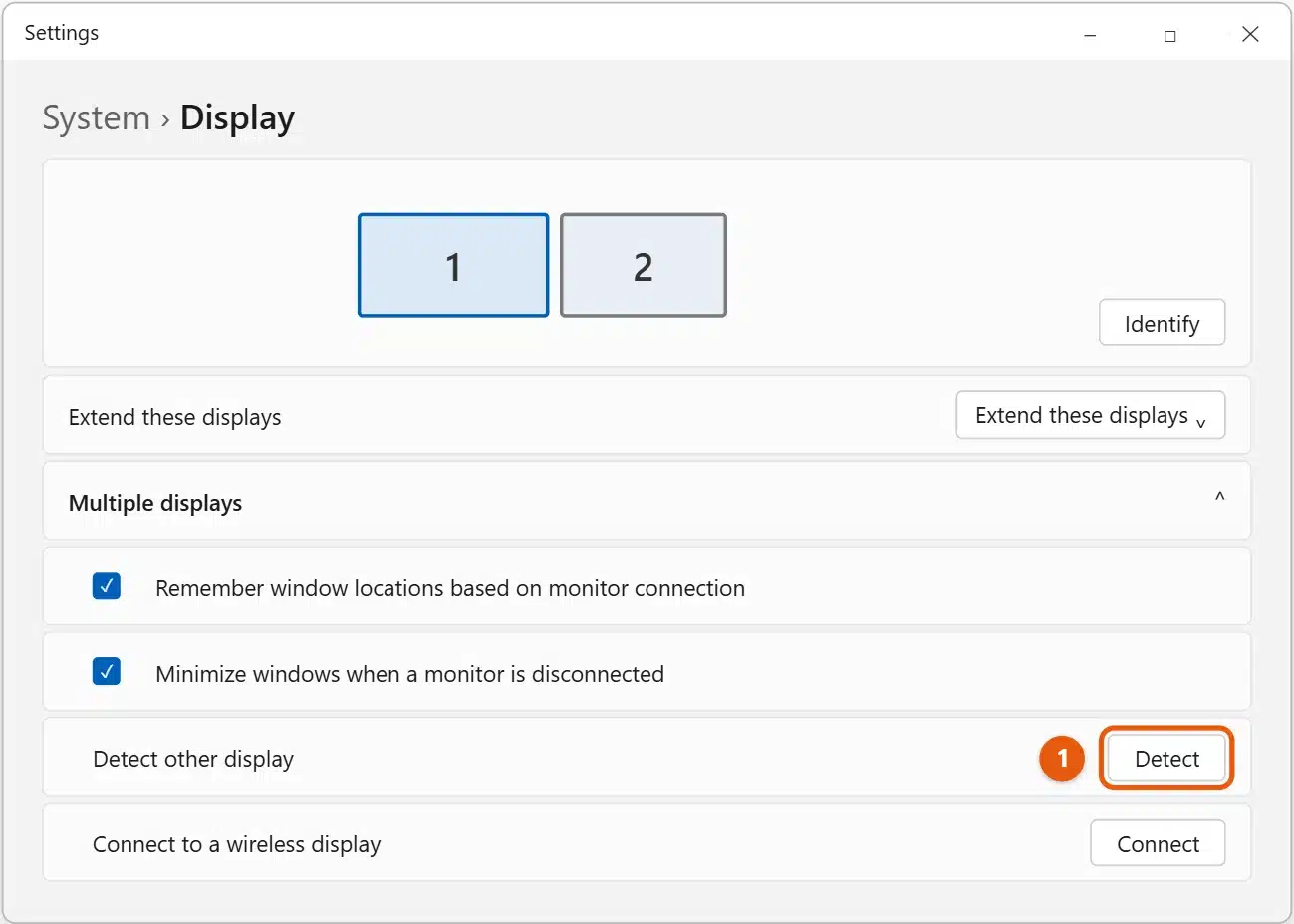The width and height of the screenshot is (1294, 924).
Task: Close the Settings window
Action: pyautogui.click(x=1250, y=34)
